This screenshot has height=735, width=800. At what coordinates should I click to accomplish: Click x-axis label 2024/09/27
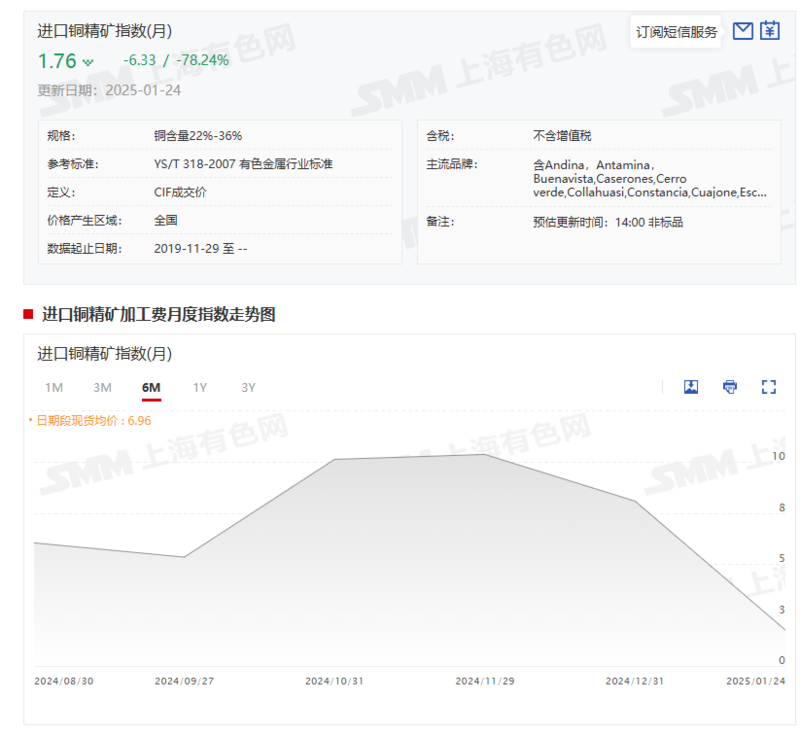[x=184, y=681]
